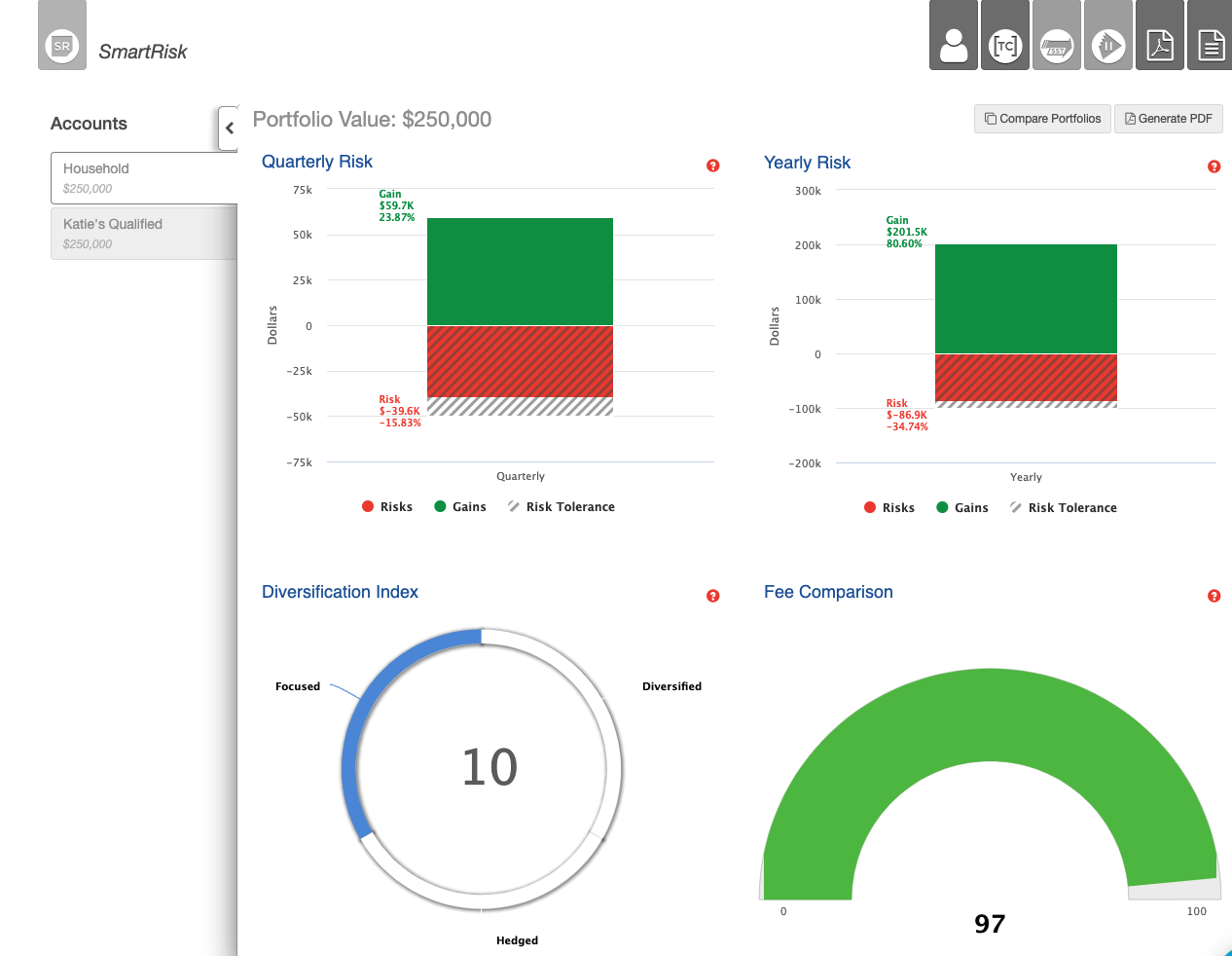Open help for Quarterly Risk chart
This screenshot has height=956, width=1232.
point(712,165)
